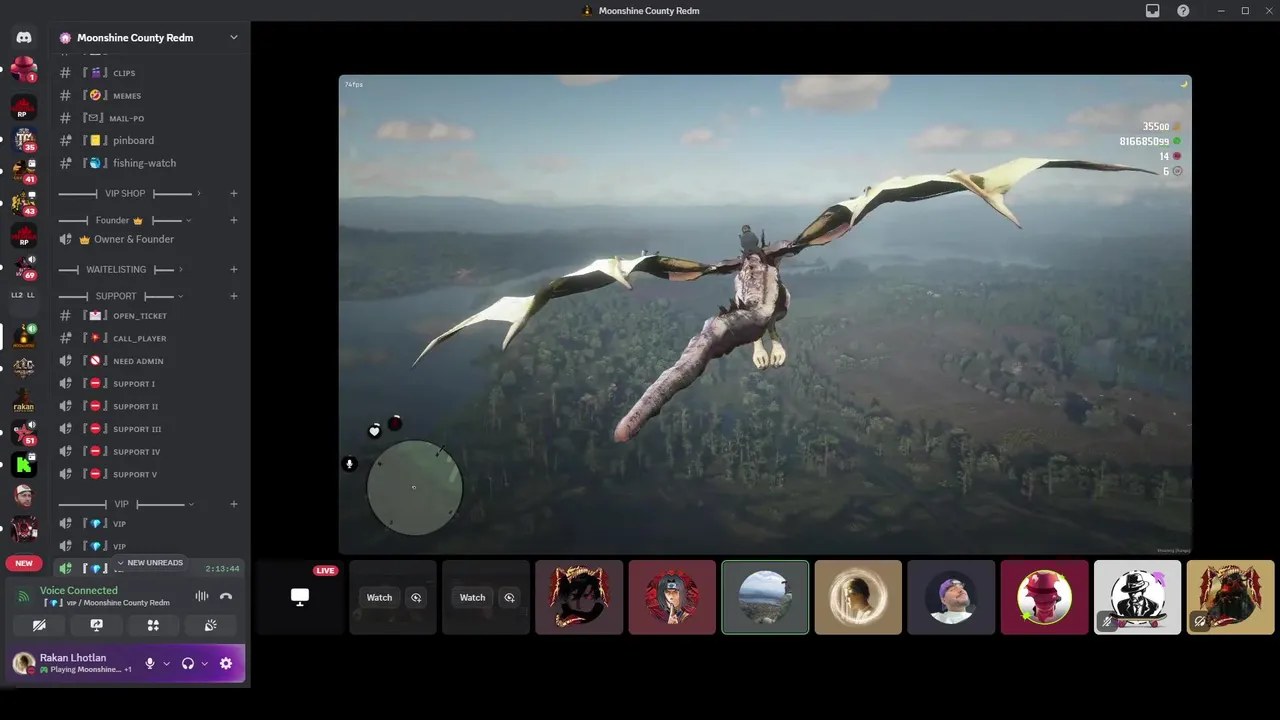Open the inbox icon in title bar
This screenshot has width=1280, height=720.
point(1153,11)
